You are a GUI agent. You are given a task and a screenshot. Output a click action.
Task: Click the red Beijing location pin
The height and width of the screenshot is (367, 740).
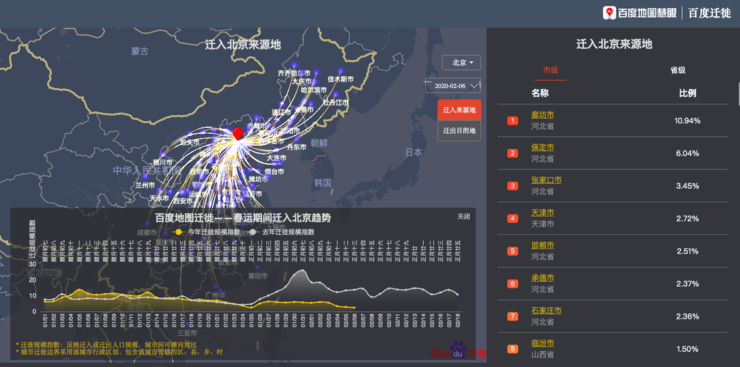point(238,133)
